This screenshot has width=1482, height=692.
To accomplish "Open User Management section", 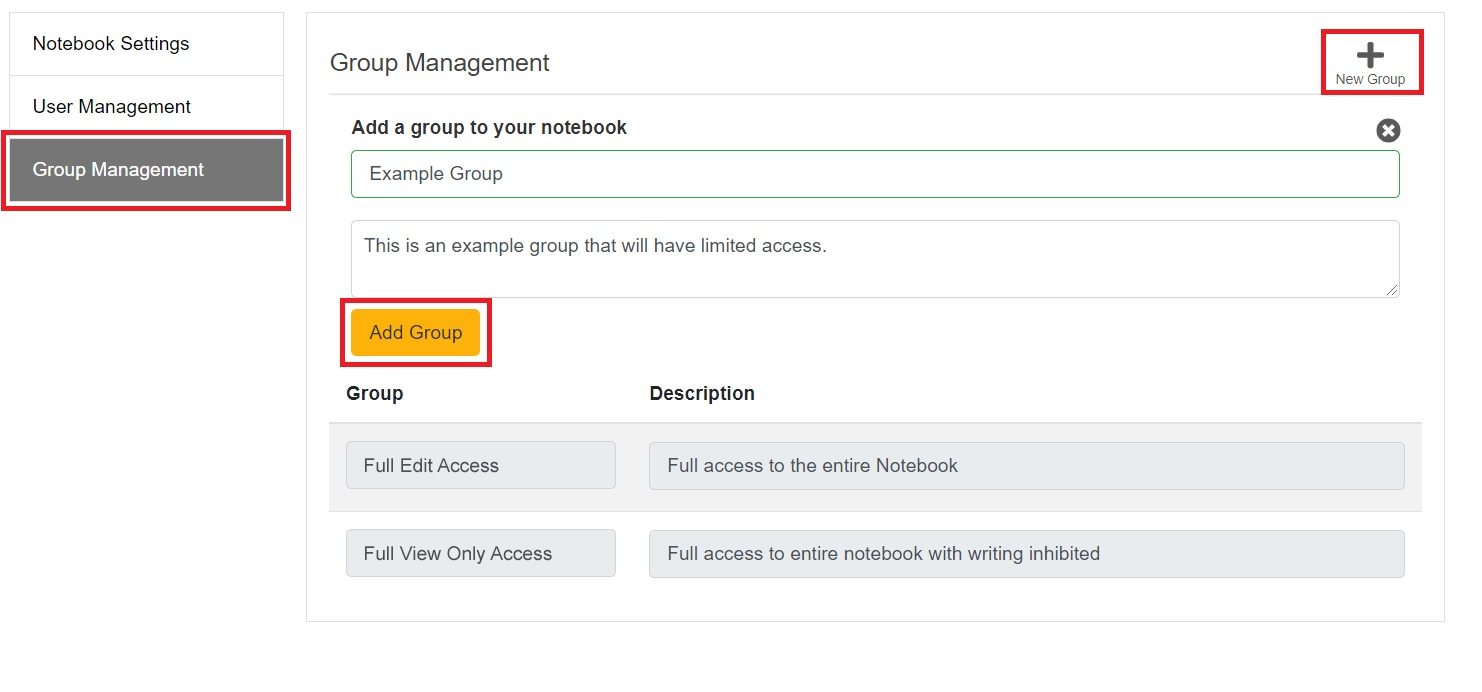I will pyautogui.click(x=146, y=107).
